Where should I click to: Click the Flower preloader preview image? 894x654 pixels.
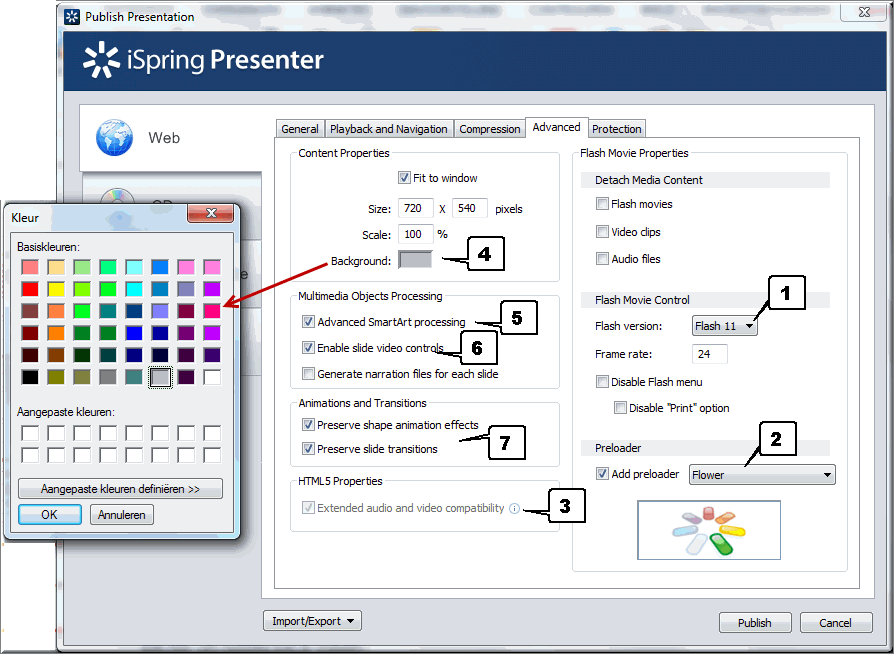point(709,530)
